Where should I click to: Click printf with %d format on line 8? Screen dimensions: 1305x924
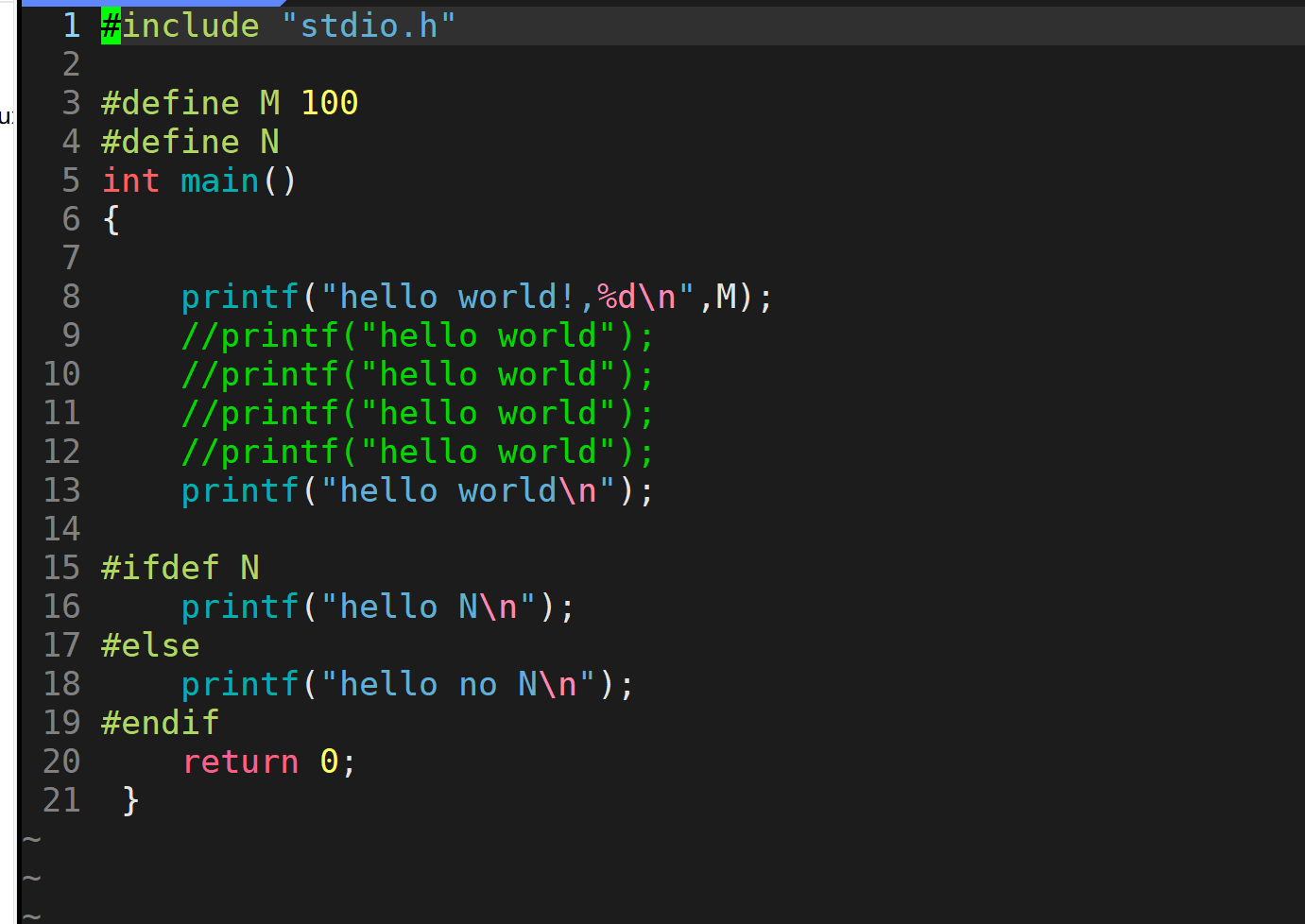point(477,298)
